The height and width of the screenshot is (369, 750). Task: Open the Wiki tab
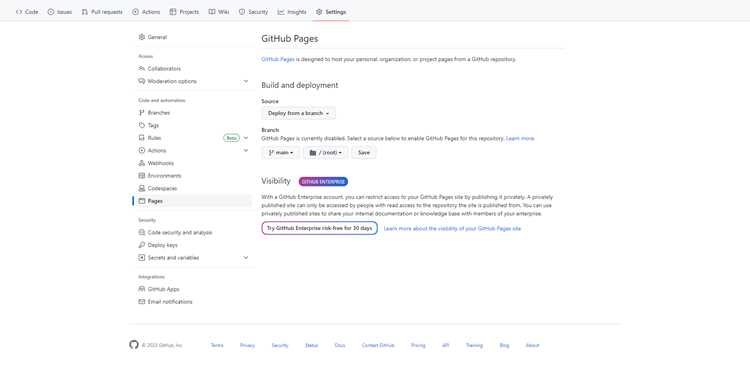pyautogui.click(x=219, y=12)
